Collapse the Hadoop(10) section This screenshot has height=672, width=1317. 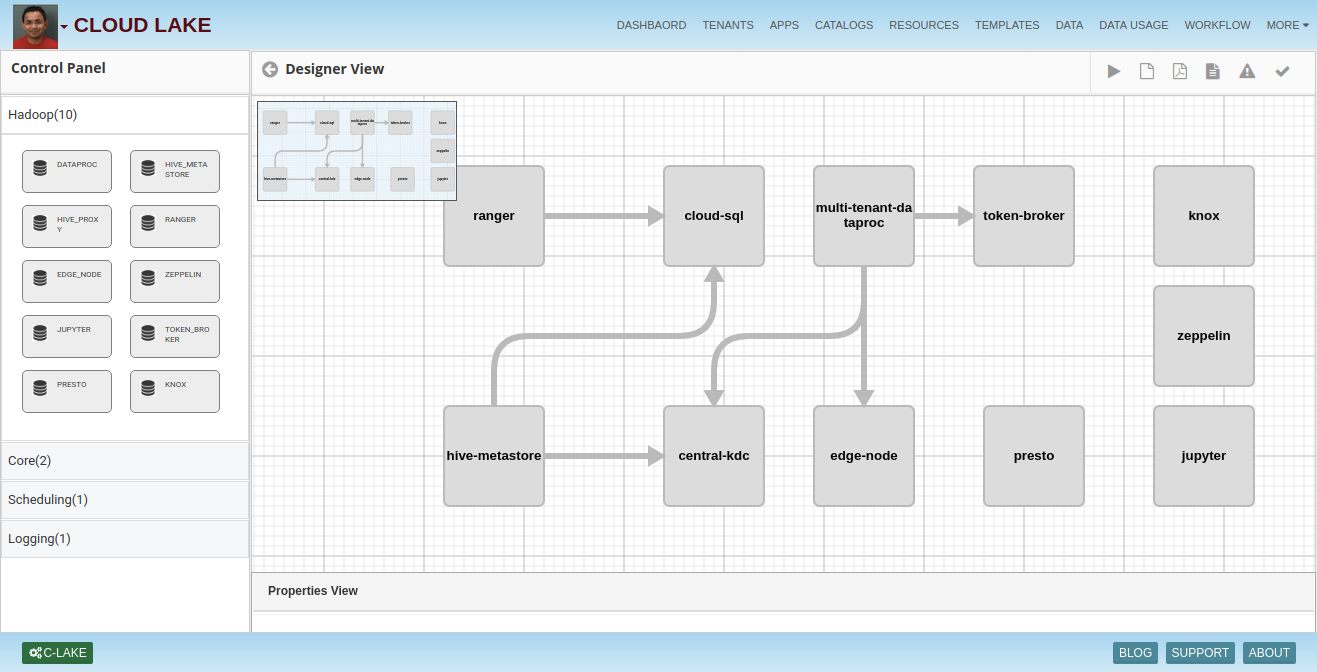click(125, 115)
